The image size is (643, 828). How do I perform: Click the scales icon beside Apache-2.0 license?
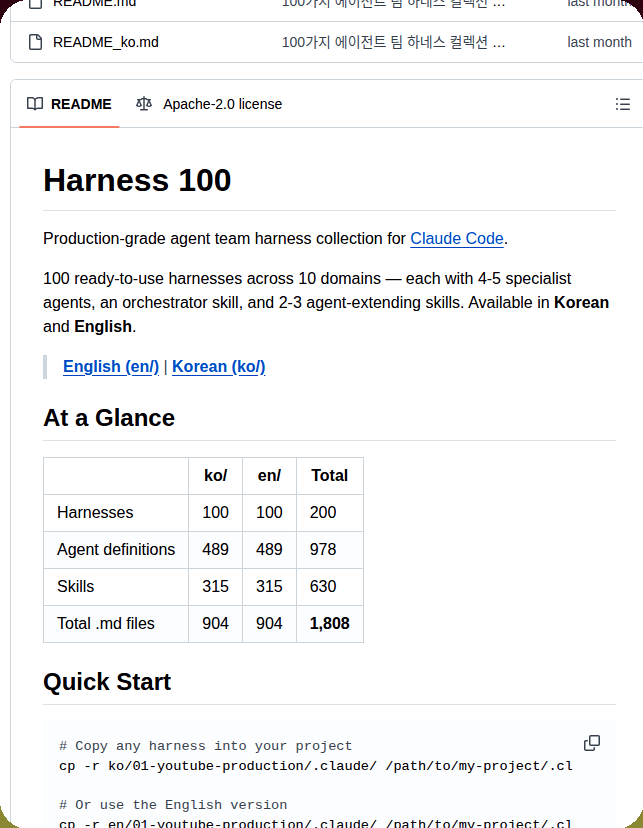point(144,104)
